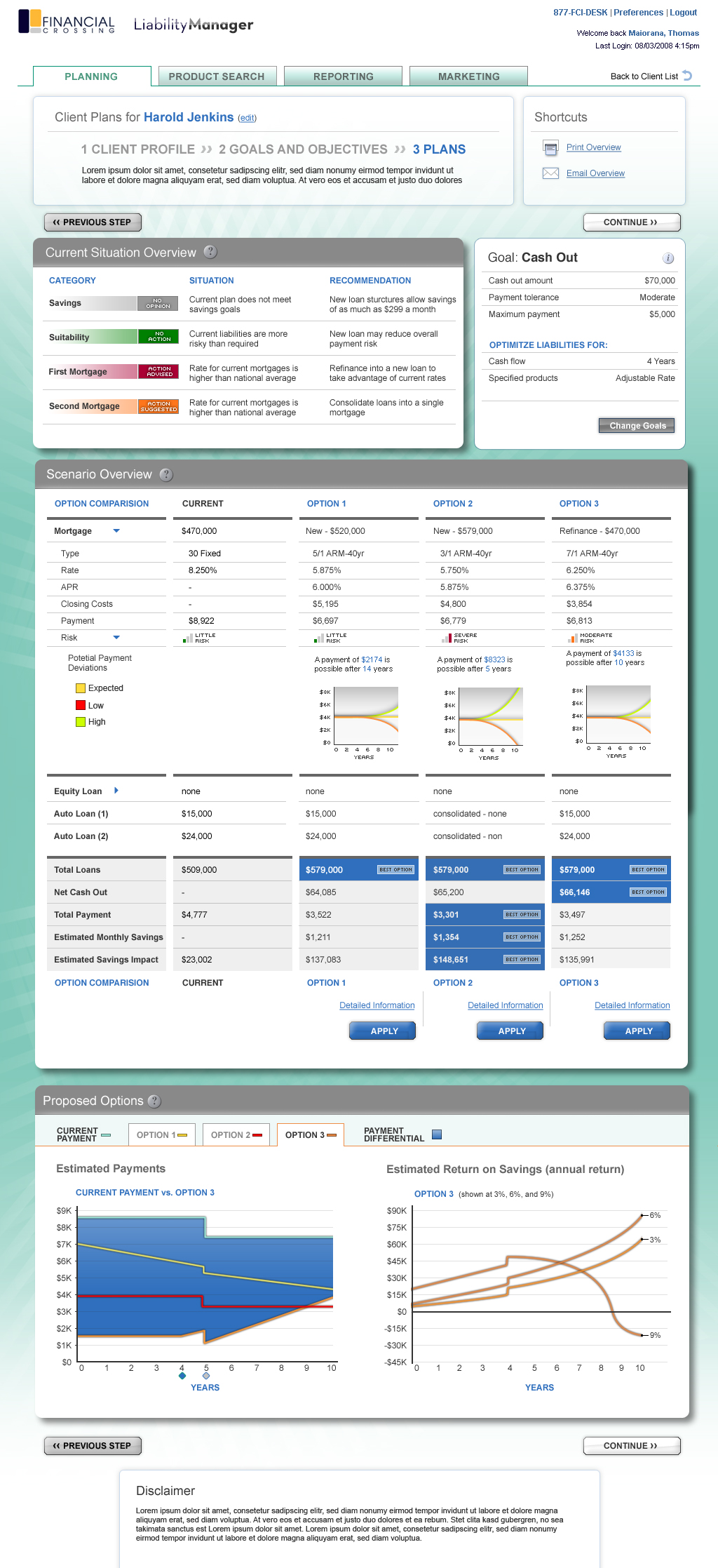Click the Back to Client List arrow icon
This screenshot has width=718, height=1568.
[x=687, y=76]
